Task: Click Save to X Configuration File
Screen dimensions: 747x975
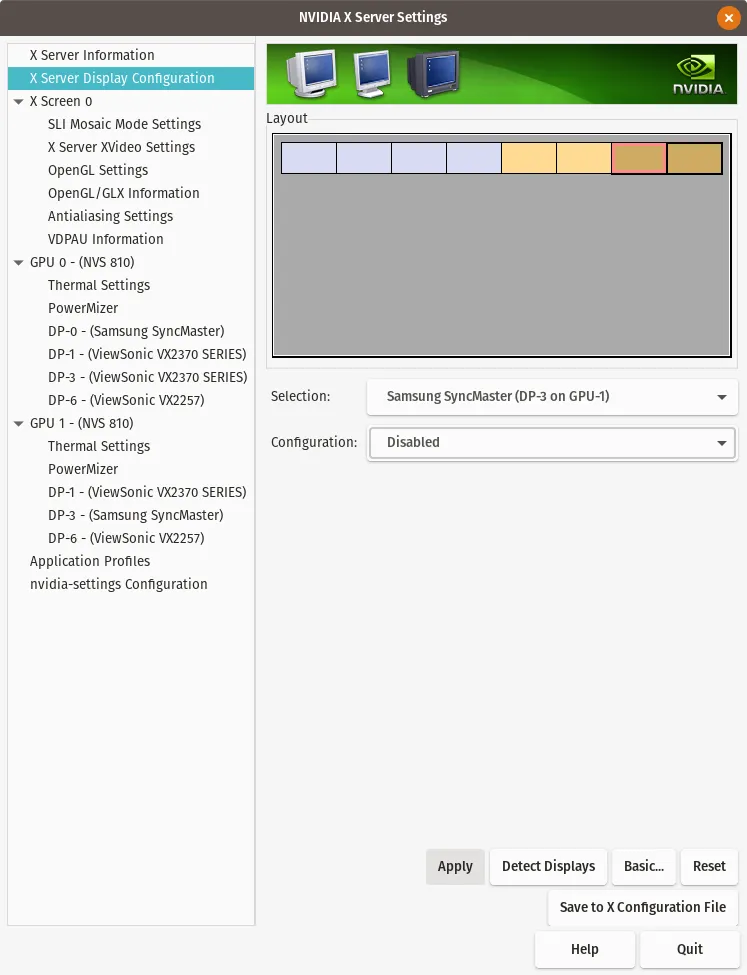Action: click(x=643, y=907)
